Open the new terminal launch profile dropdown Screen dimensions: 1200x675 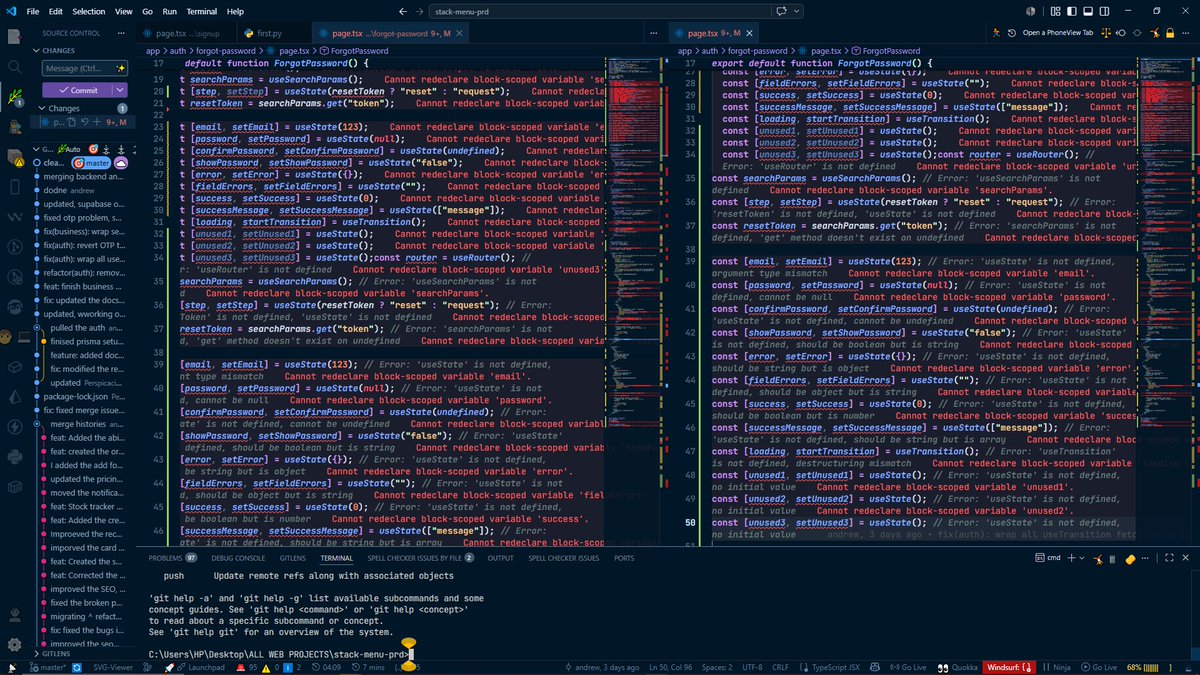tap(1082, 558)
